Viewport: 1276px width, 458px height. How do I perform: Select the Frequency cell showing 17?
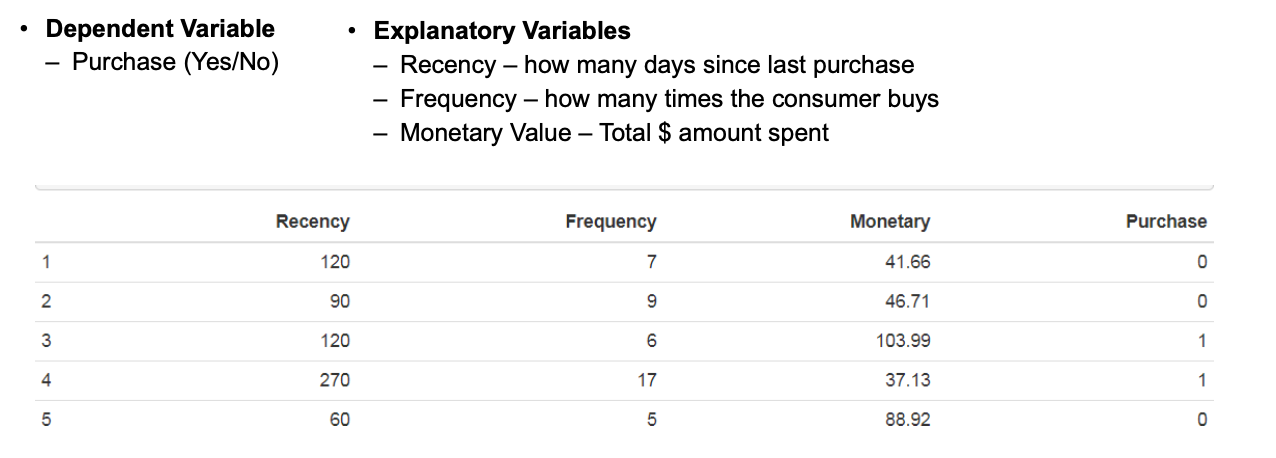tap(646, 380)
